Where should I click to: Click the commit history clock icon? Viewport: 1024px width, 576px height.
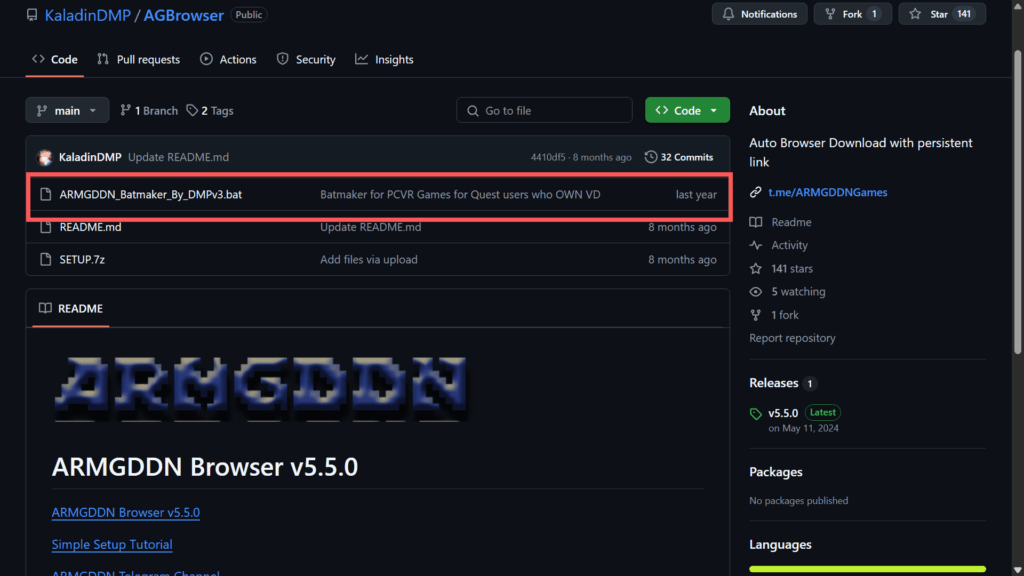click(651, 157)
